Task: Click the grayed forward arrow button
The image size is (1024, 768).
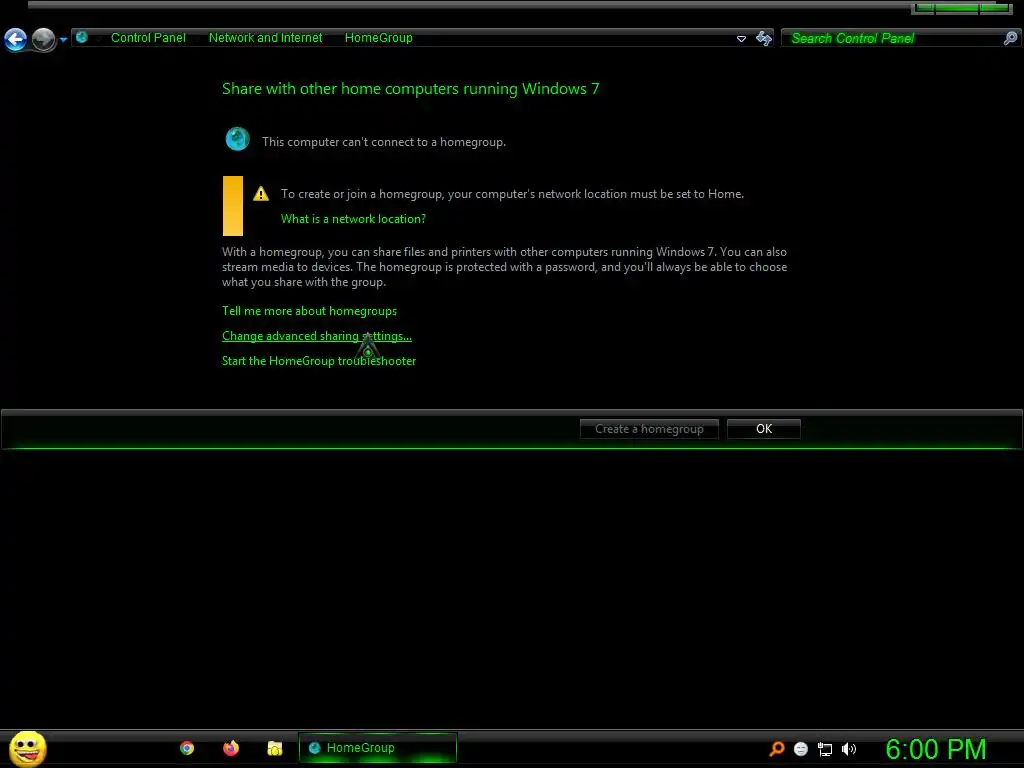Action: [x=44, y=39]
